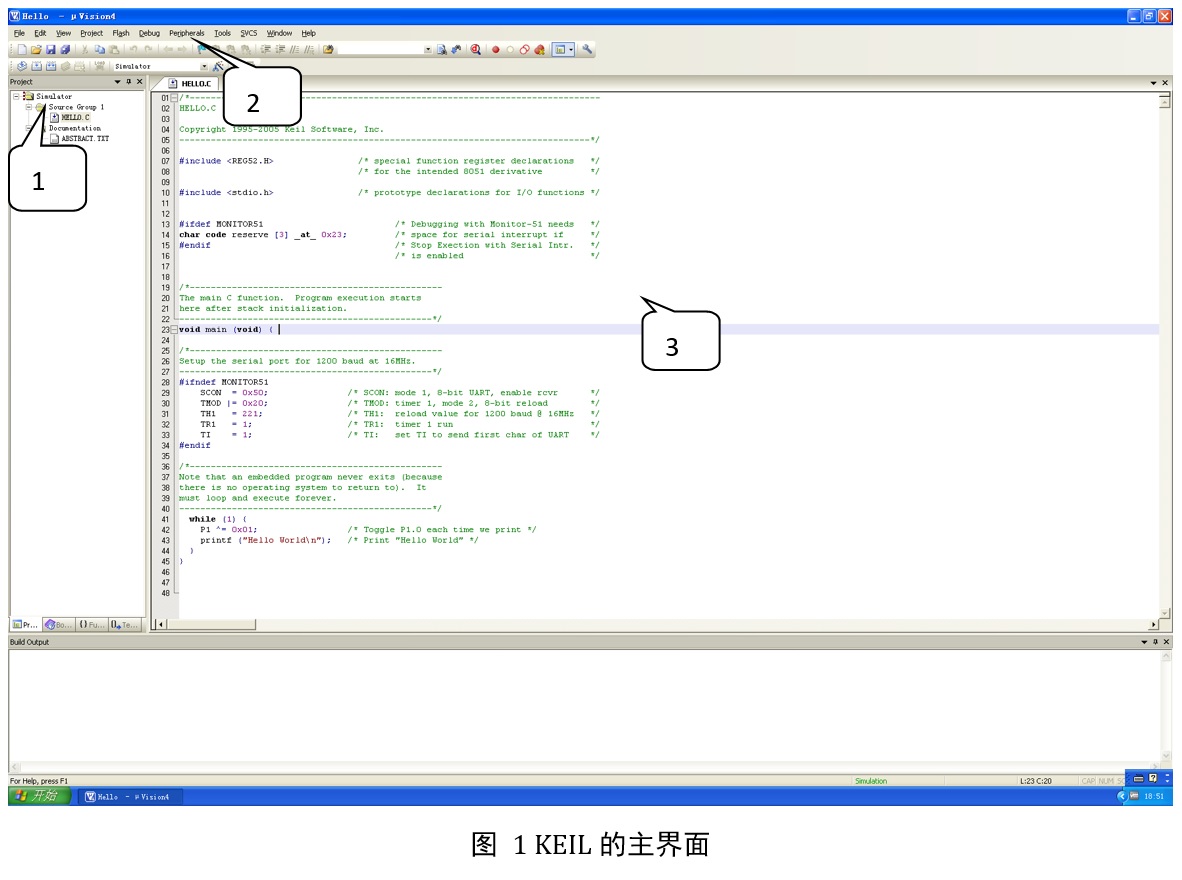Collapse code fold at line 01
Image resolution: width=1182 pixels, height=880 pixels.
coord(174,98)
